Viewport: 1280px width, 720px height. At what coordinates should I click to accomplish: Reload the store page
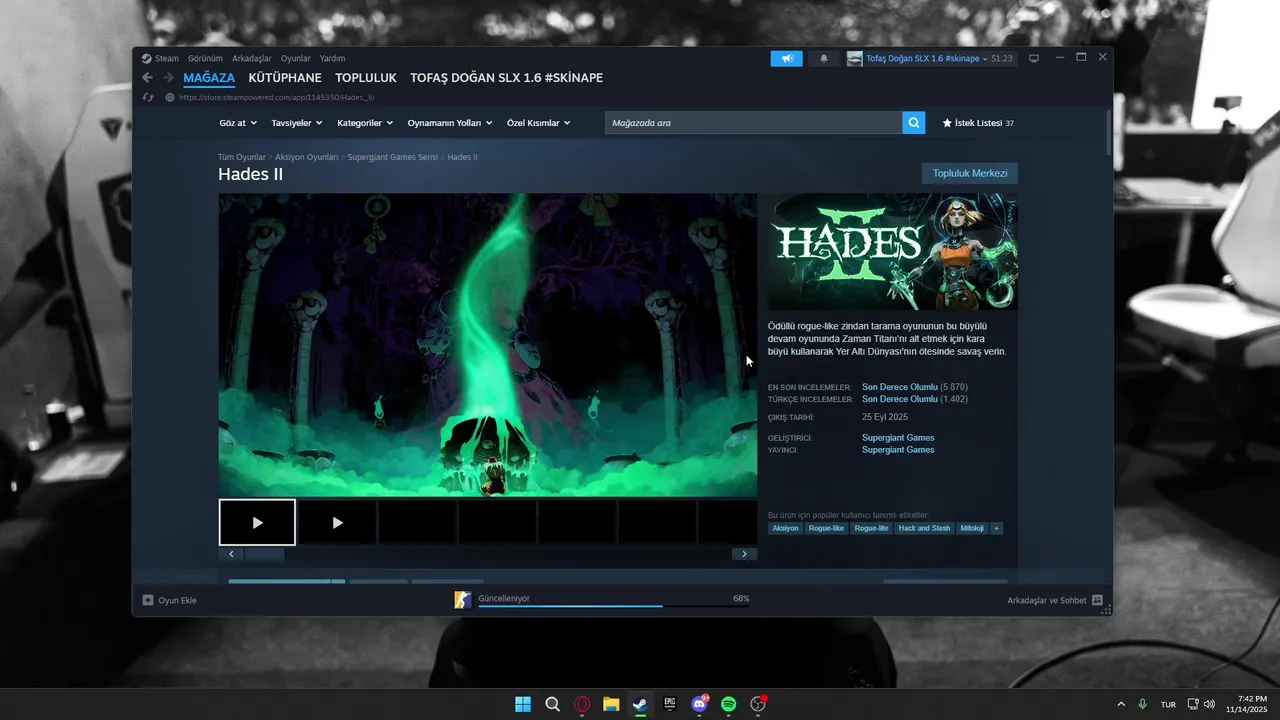click(x=148, y=97)
